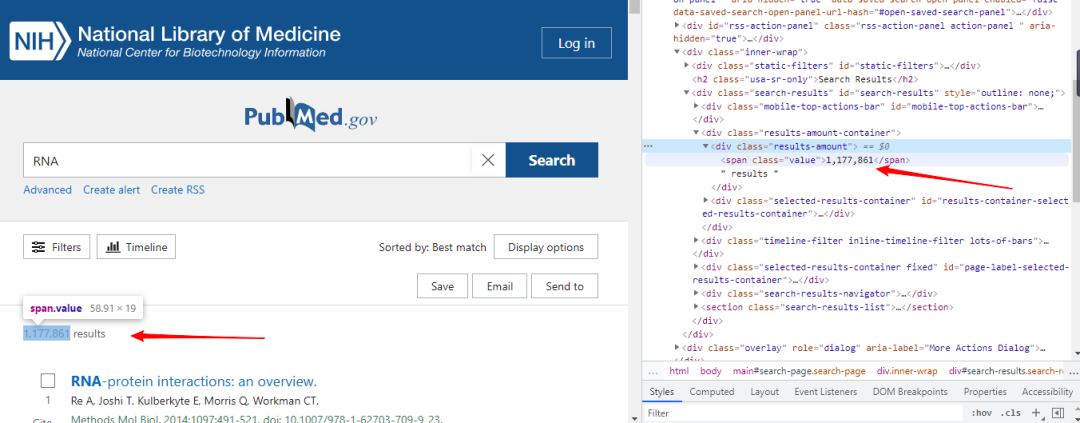Click the authors line Re A, Joshi T
The image size is (1080, 423).
pyautogui.click(x=195, y=401)
